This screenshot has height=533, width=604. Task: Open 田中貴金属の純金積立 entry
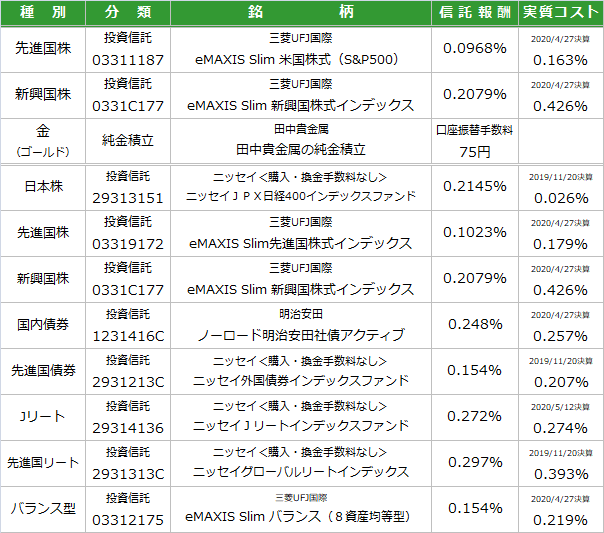(301, 150)
